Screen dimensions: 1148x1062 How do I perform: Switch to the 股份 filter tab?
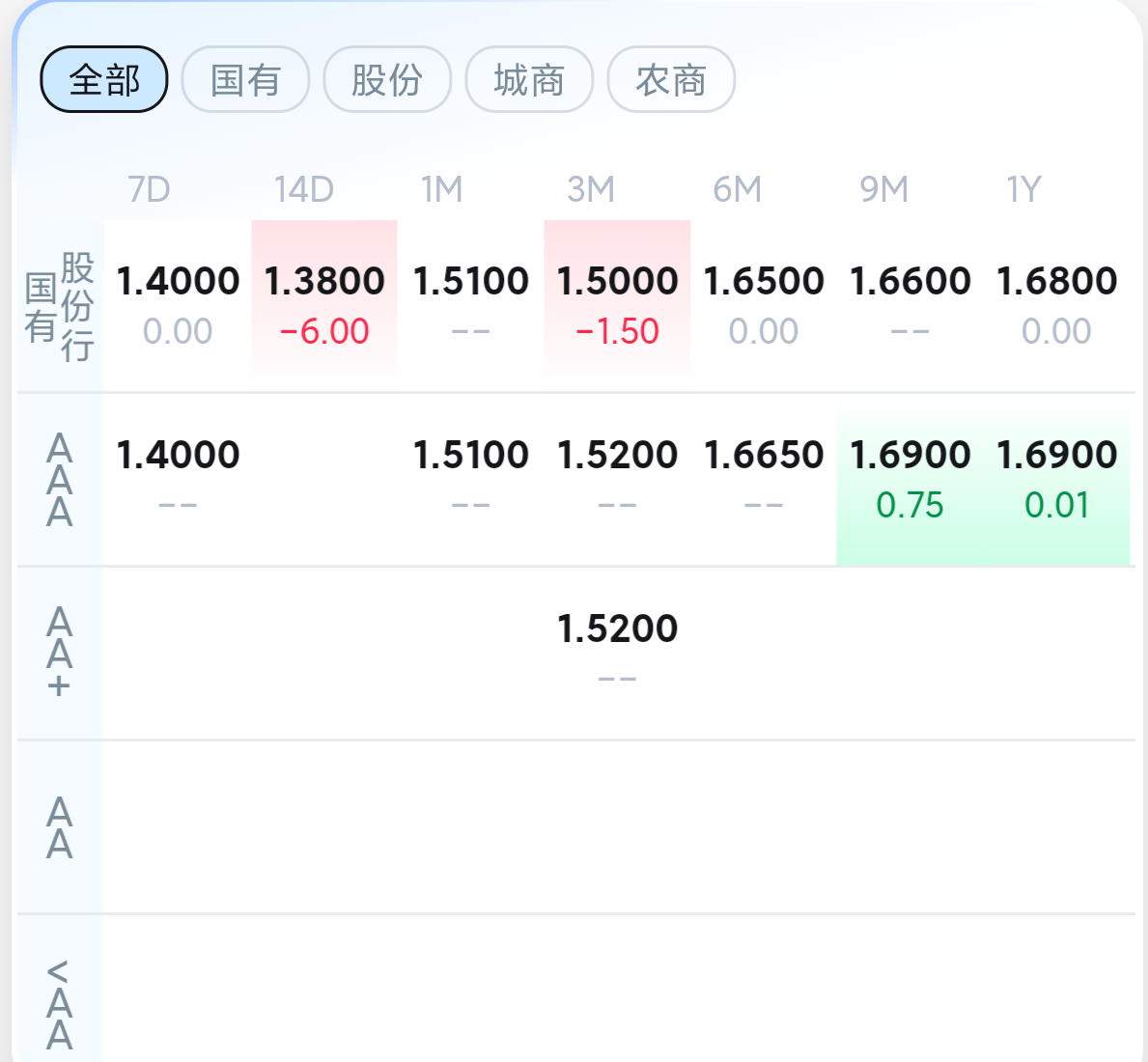click(387, 79)
